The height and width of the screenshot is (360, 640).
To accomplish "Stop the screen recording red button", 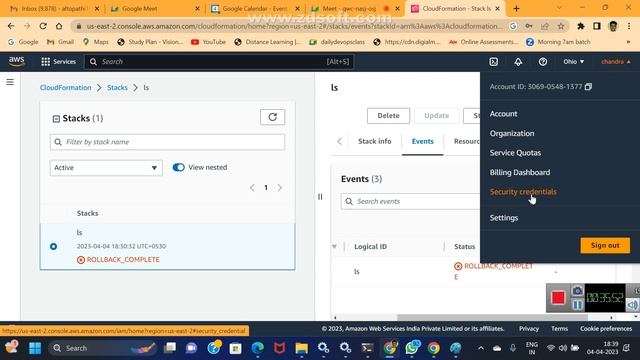I will tap(558, 298).
